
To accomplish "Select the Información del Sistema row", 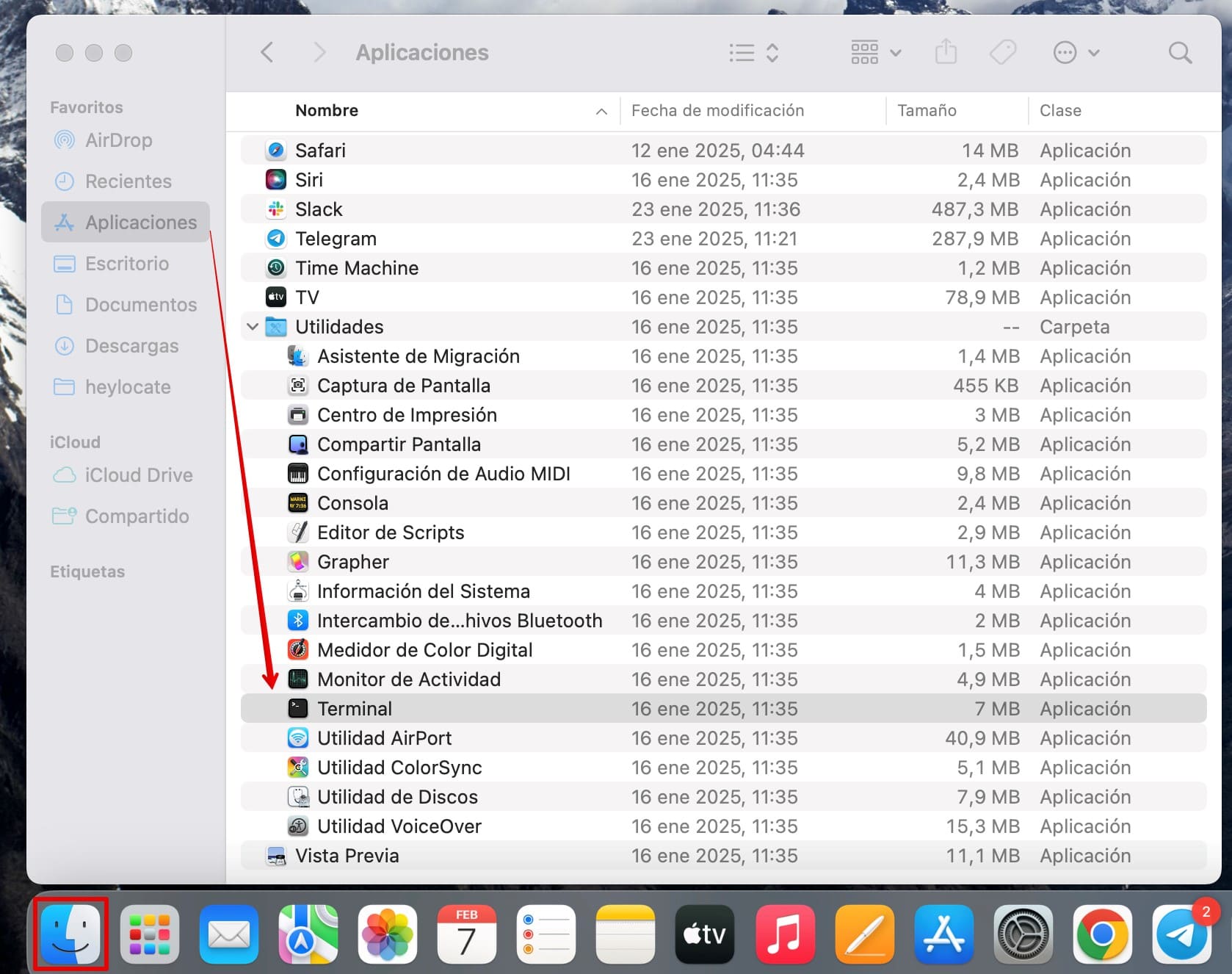I will click(723, 591).
